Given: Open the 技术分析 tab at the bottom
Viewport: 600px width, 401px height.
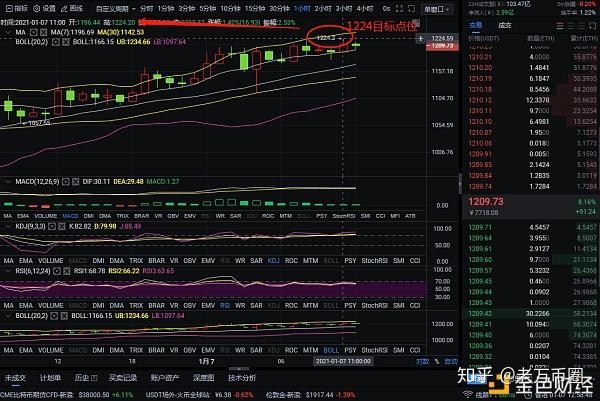Looking at the screenshot, I should [x=240, y=378].
